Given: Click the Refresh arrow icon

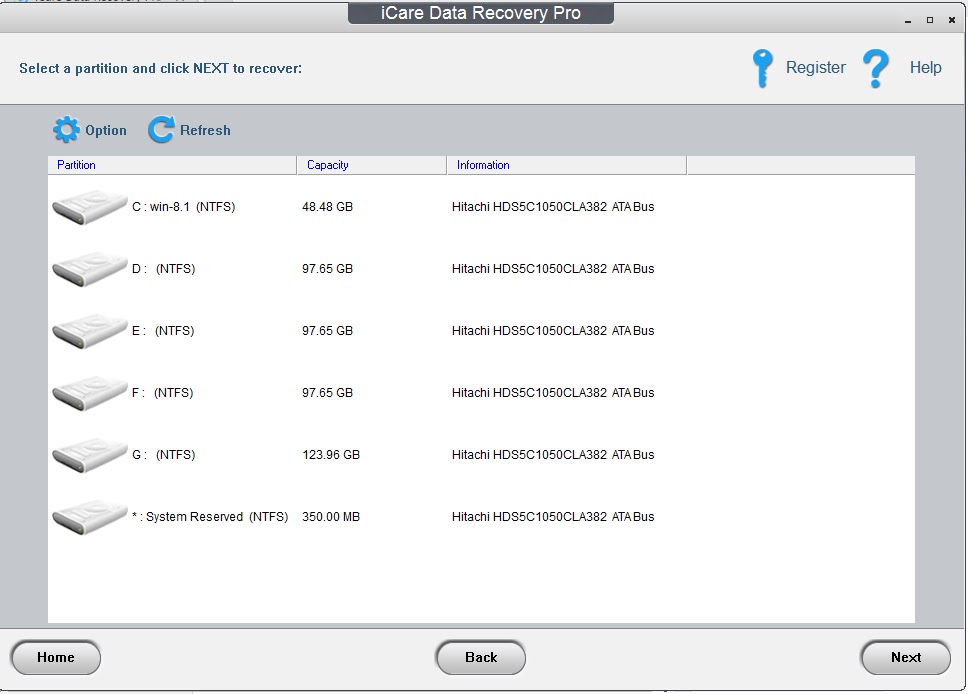Looking at the screenshot, I should click(161, 130).
